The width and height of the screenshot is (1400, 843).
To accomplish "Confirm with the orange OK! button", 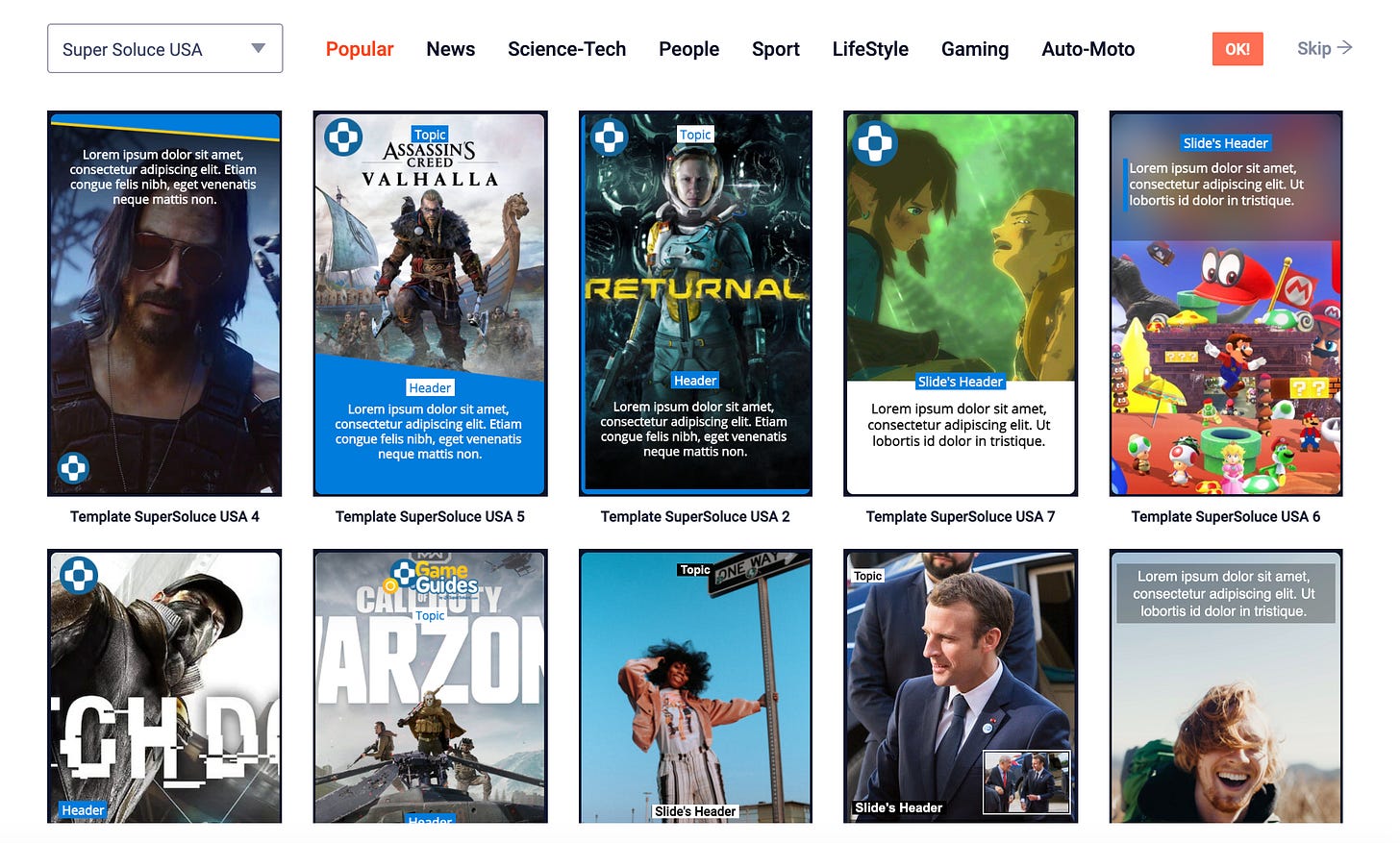I will point(1237,49).
